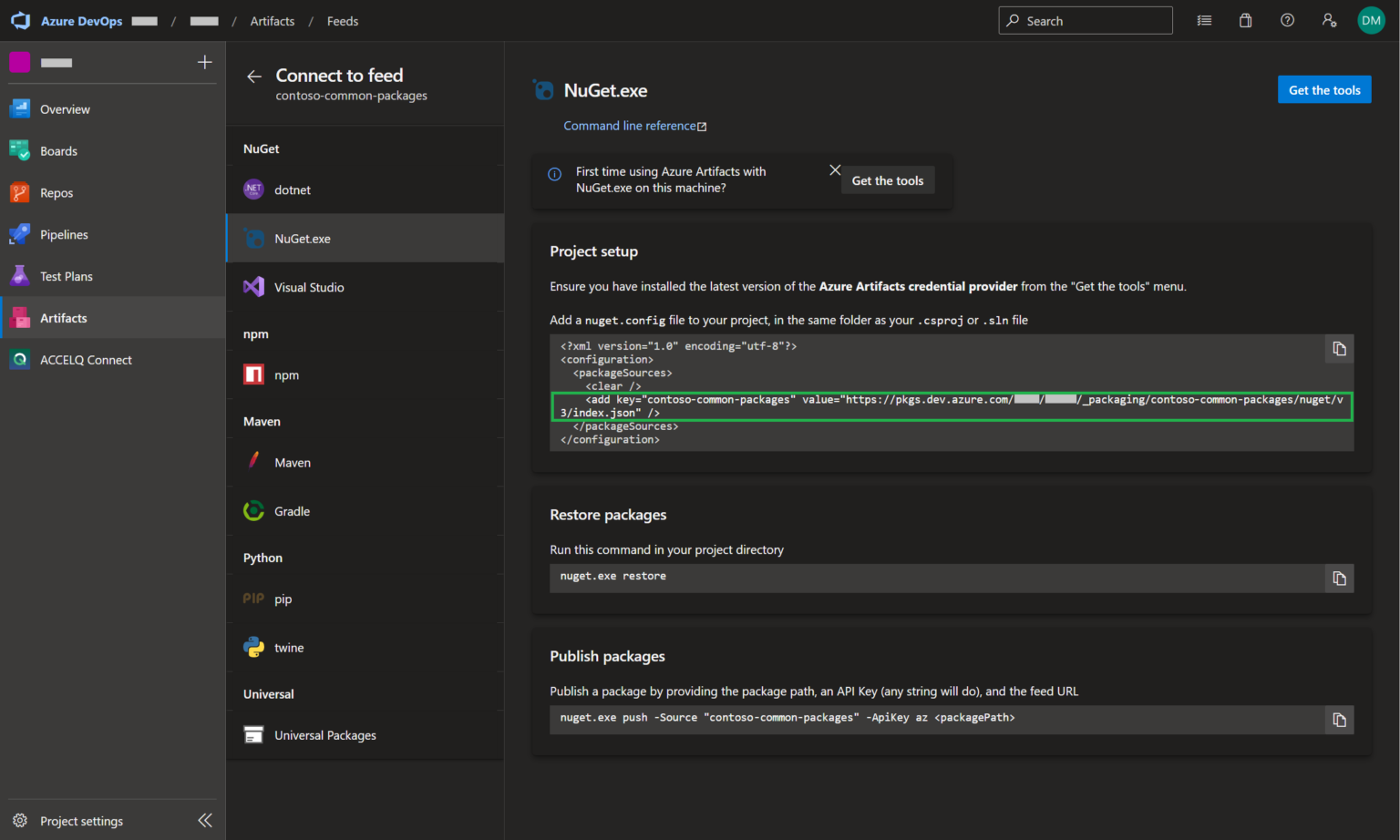Copy the nuget.exe push command
Screen dimensions: 1400x840
1339,720
